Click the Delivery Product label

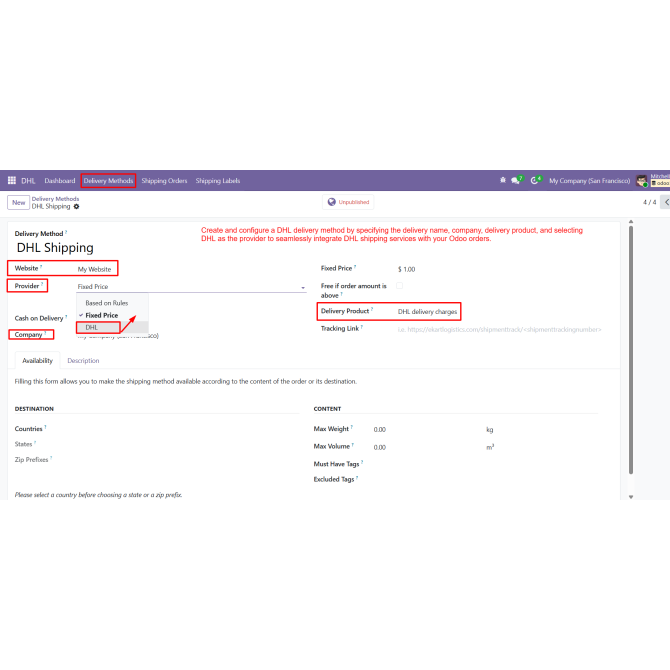click(x=345, y=311)
